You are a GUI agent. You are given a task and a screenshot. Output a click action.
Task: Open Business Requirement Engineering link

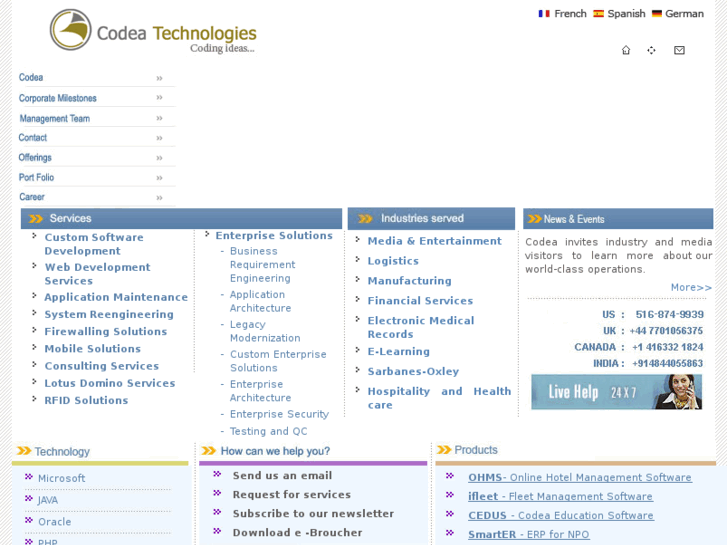(262, 264)
